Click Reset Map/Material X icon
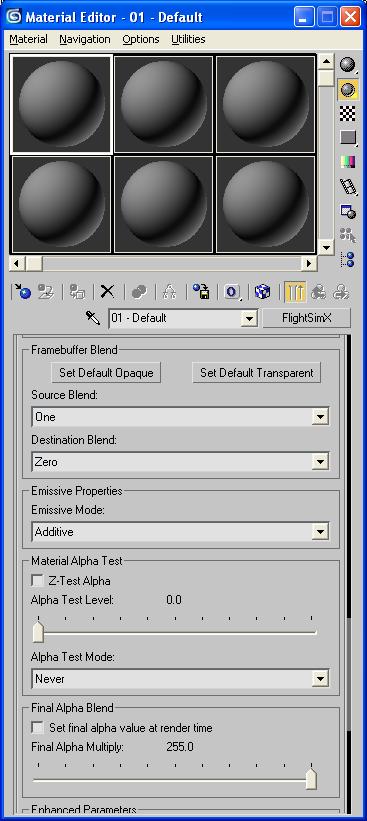 point(107,292)
